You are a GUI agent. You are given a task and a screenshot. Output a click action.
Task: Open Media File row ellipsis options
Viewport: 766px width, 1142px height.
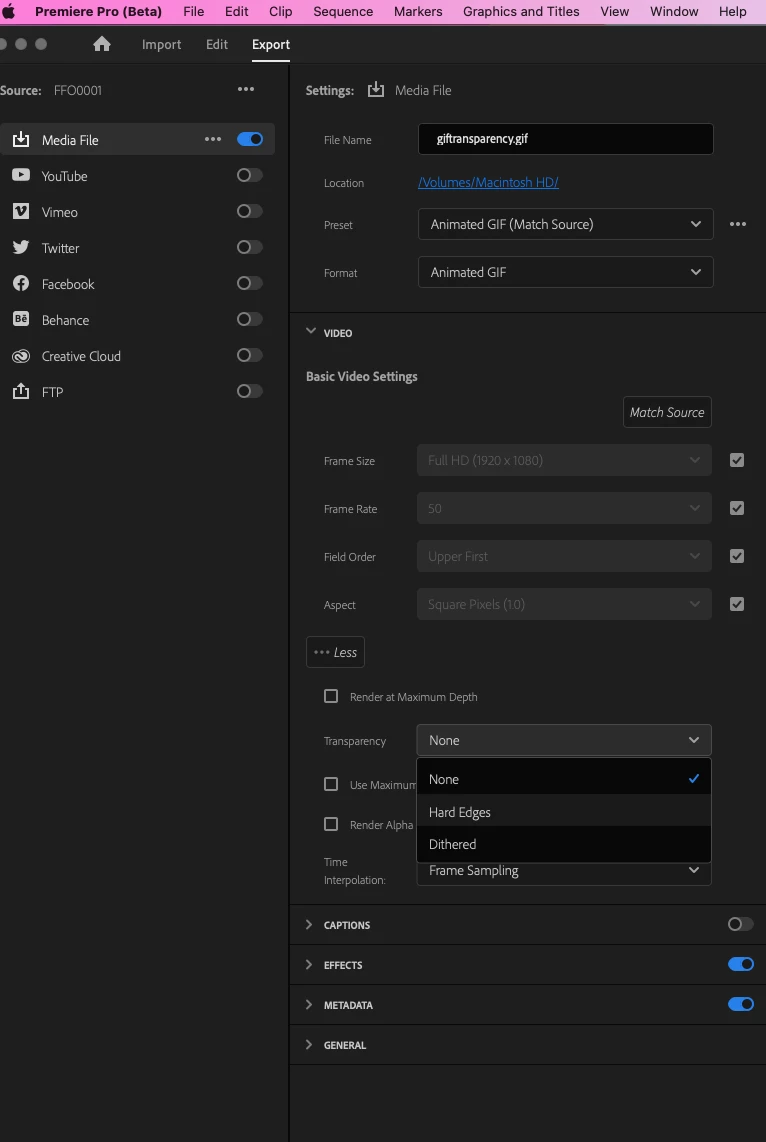pyautogui.click(x=213, y=139)
